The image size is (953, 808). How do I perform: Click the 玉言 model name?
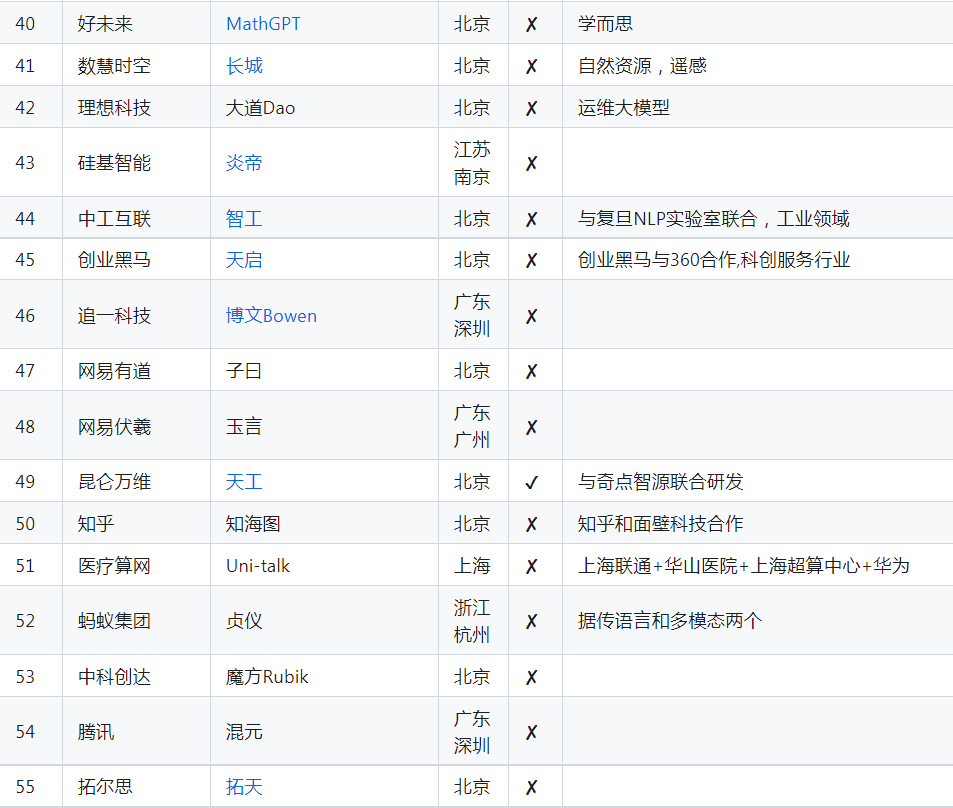pos(244,426)
